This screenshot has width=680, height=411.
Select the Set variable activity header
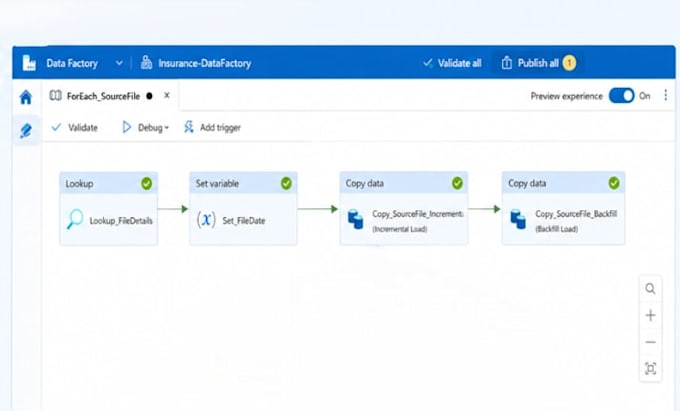click(x=243, y=183)
